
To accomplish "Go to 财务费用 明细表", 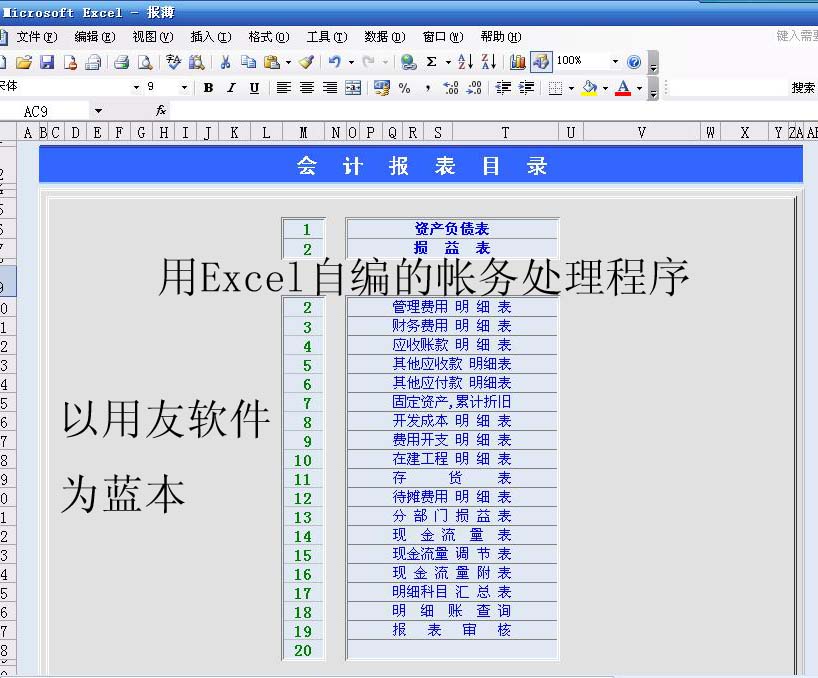I will 452,326.
